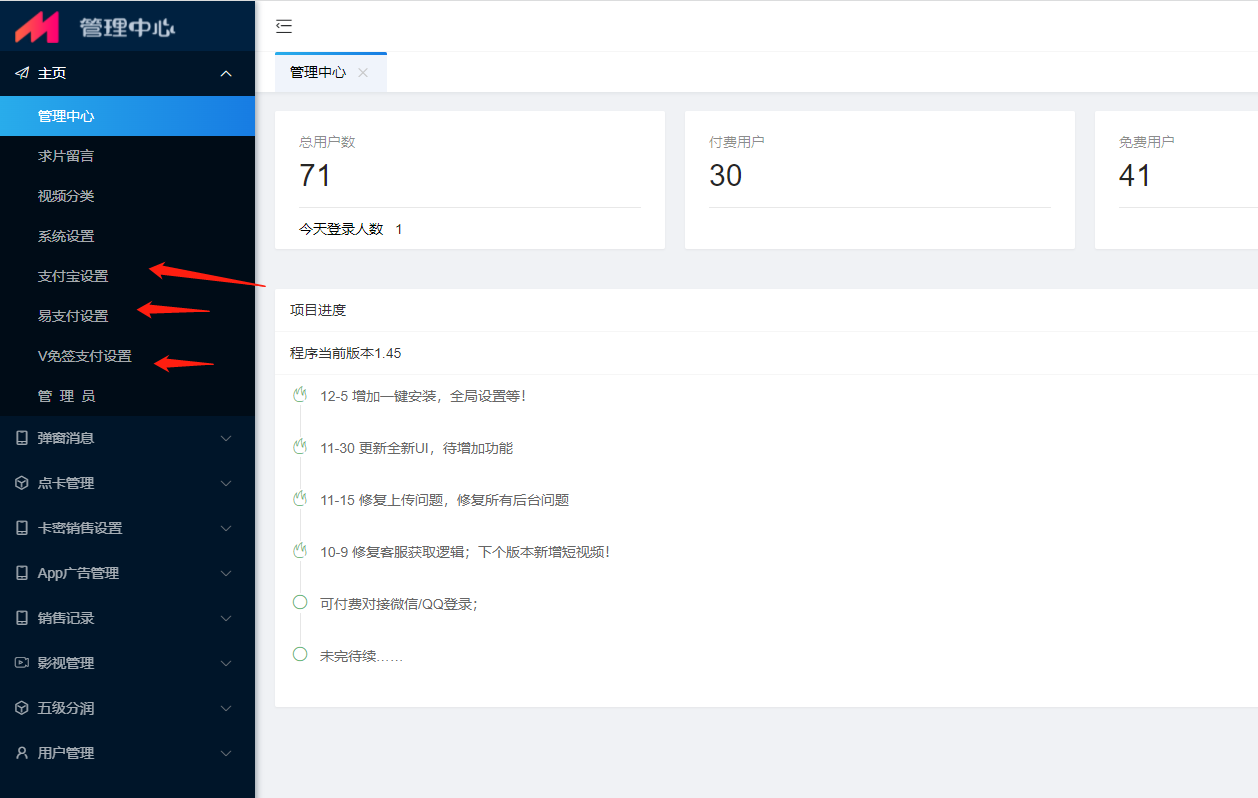Click the 五级分润 cube icon

(22, 708)
